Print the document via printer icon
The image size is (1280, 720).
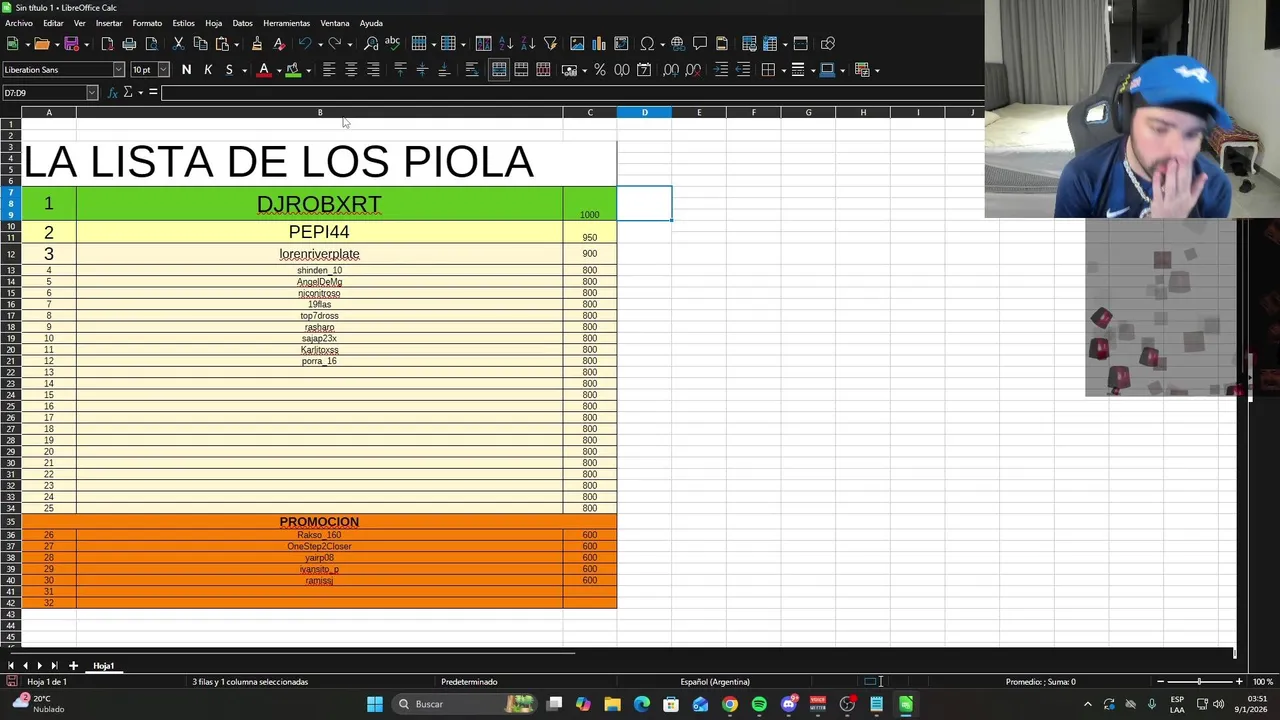(x=129, y=44)
